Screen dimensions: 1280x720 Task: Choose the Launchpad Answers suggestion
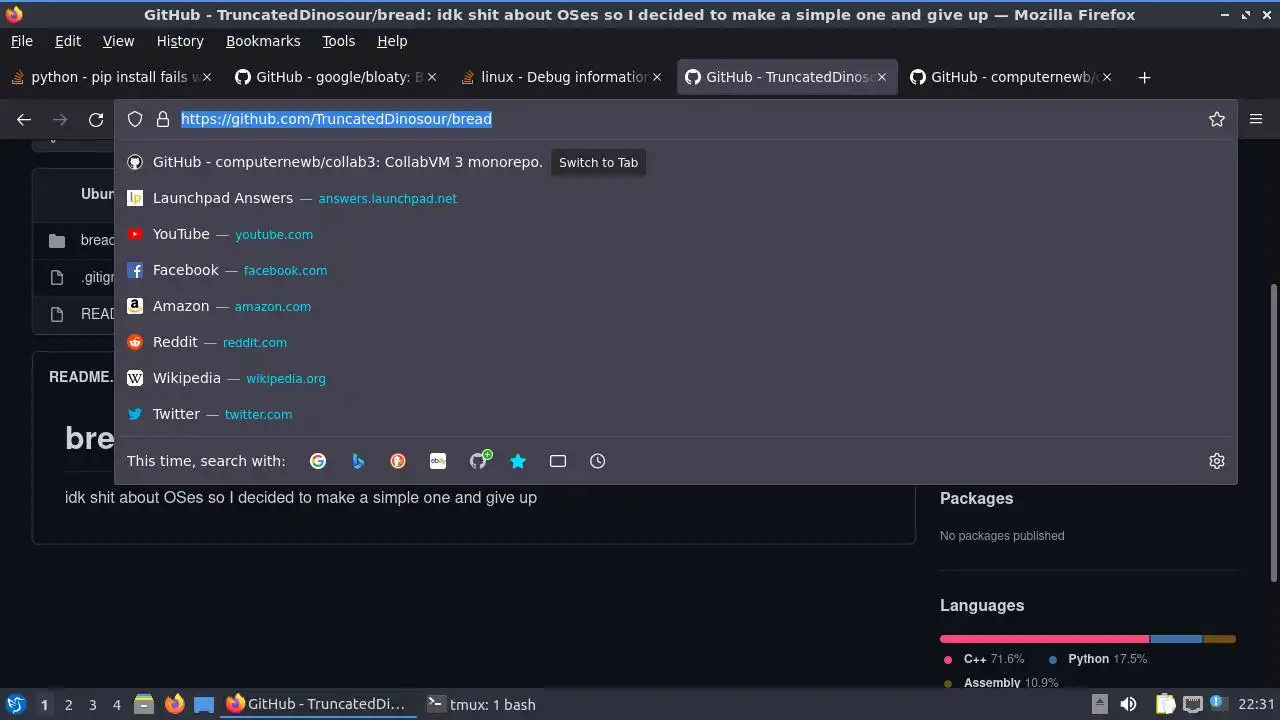pyautogui.click(x=676, y=198)
